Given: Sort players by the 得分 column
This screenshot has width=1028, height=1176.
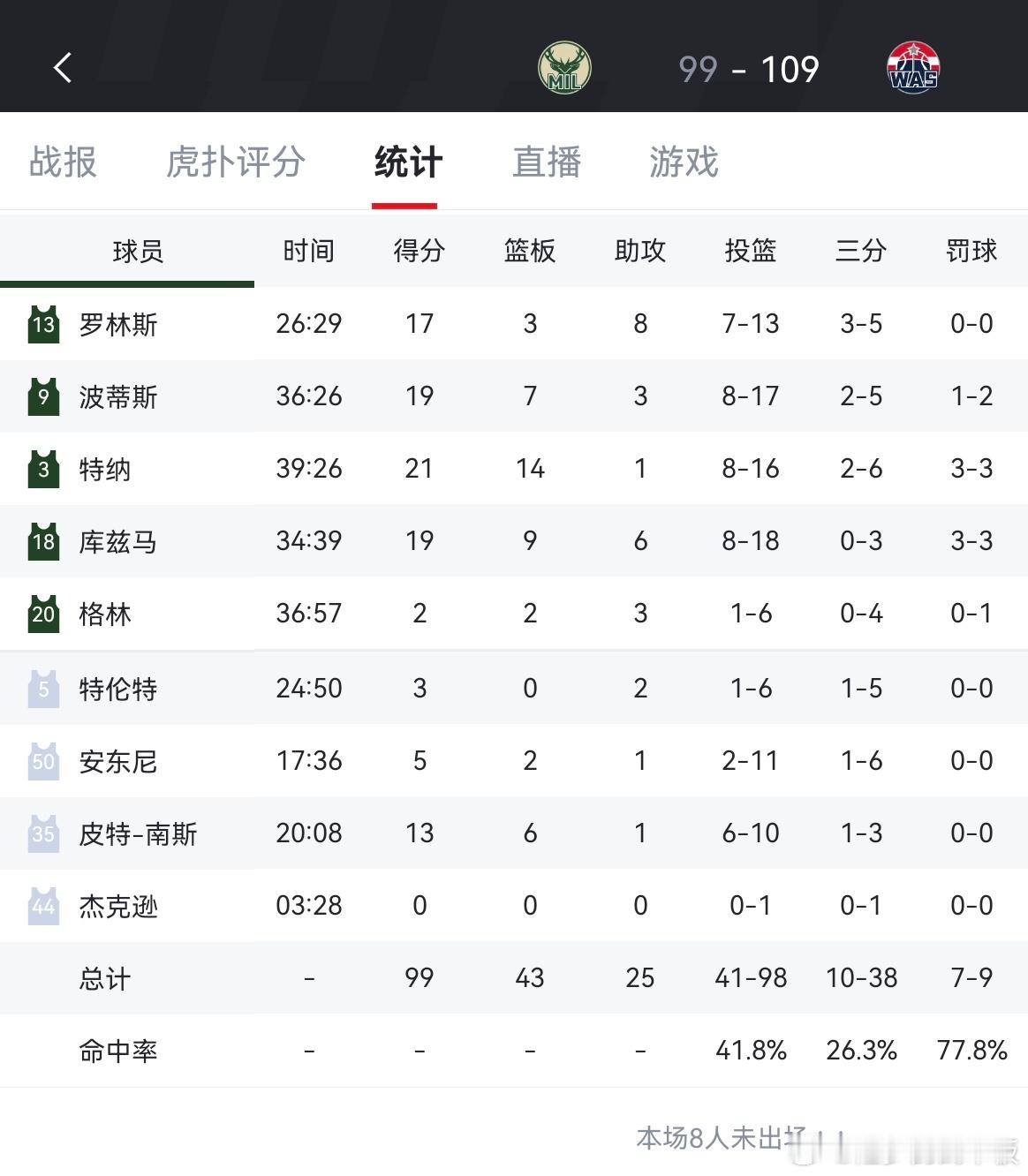Looking at the screenshot, I should (x=419, y=251).
